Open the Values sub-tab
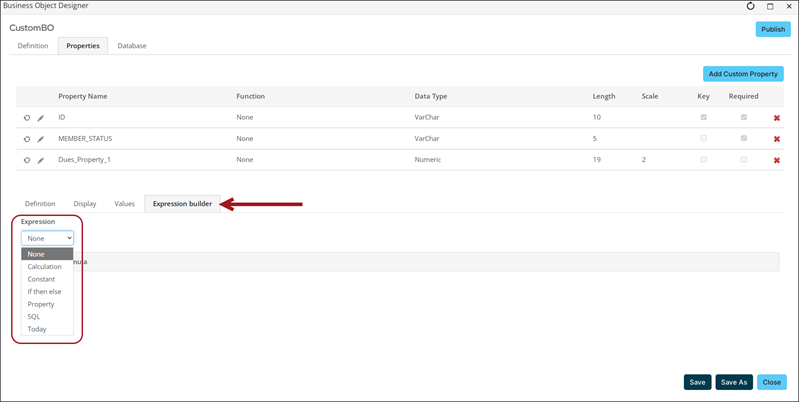 [x=124, y=204]
